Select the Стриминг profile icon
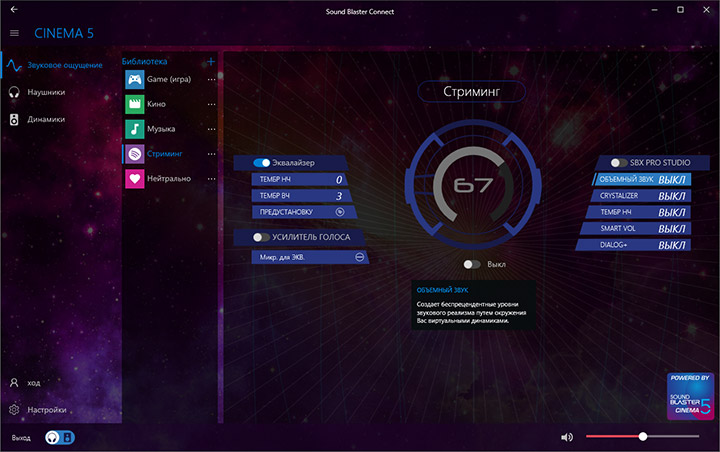This screenshot has height=452, width=720. 135,154
